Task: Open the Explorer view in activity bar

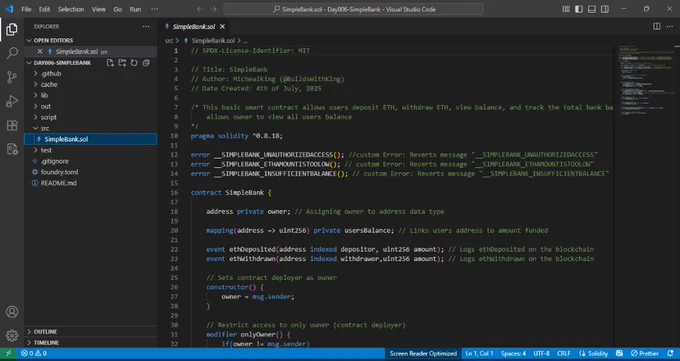Action: point(12,30)
